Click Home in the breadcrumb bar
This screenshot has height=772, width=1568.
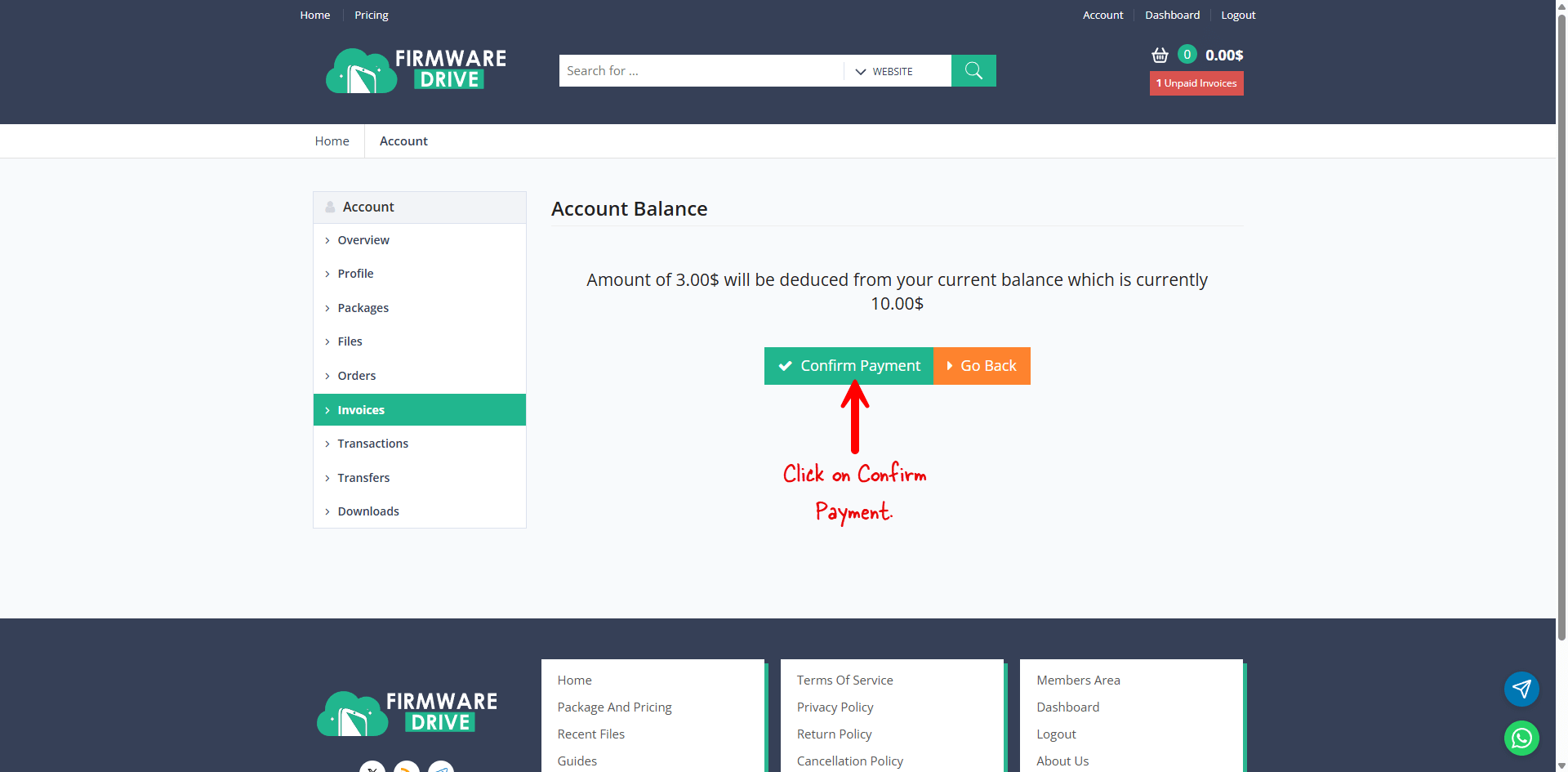point(332,141)
